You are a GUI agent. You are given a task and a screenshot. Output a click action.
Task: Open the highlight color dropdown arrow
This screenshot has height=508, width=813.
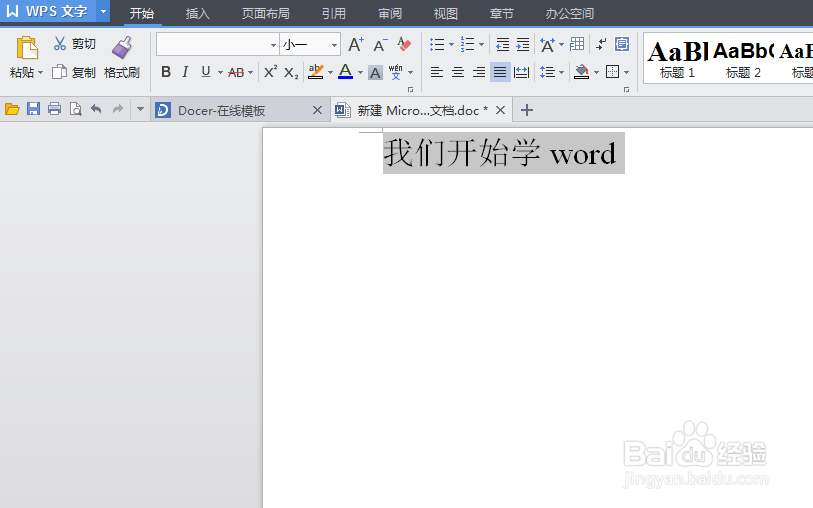330,73
